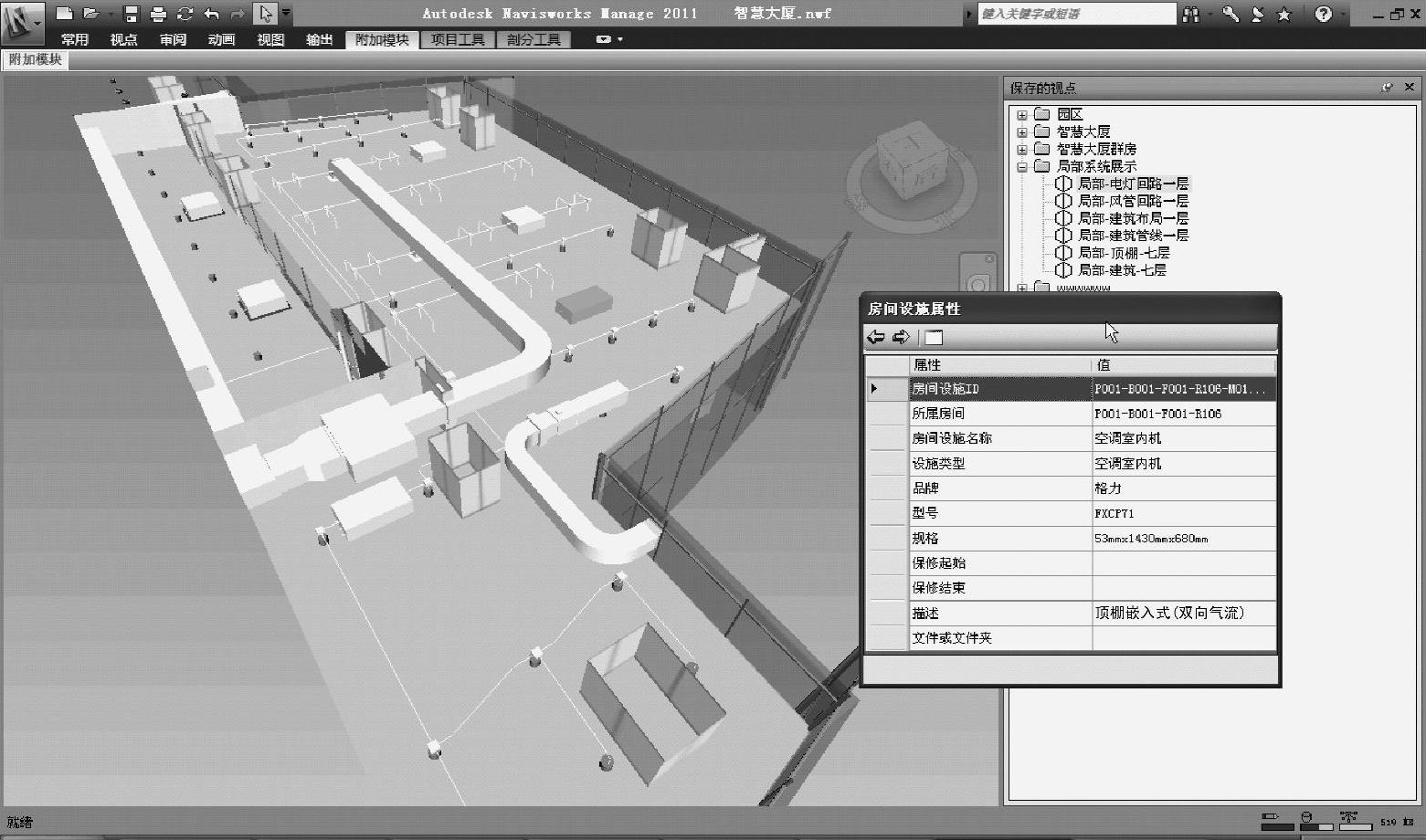The height and width of the screenshot is (840, 1426).
Task: Open Favorites with the star icon
Action: point(1284,15)
